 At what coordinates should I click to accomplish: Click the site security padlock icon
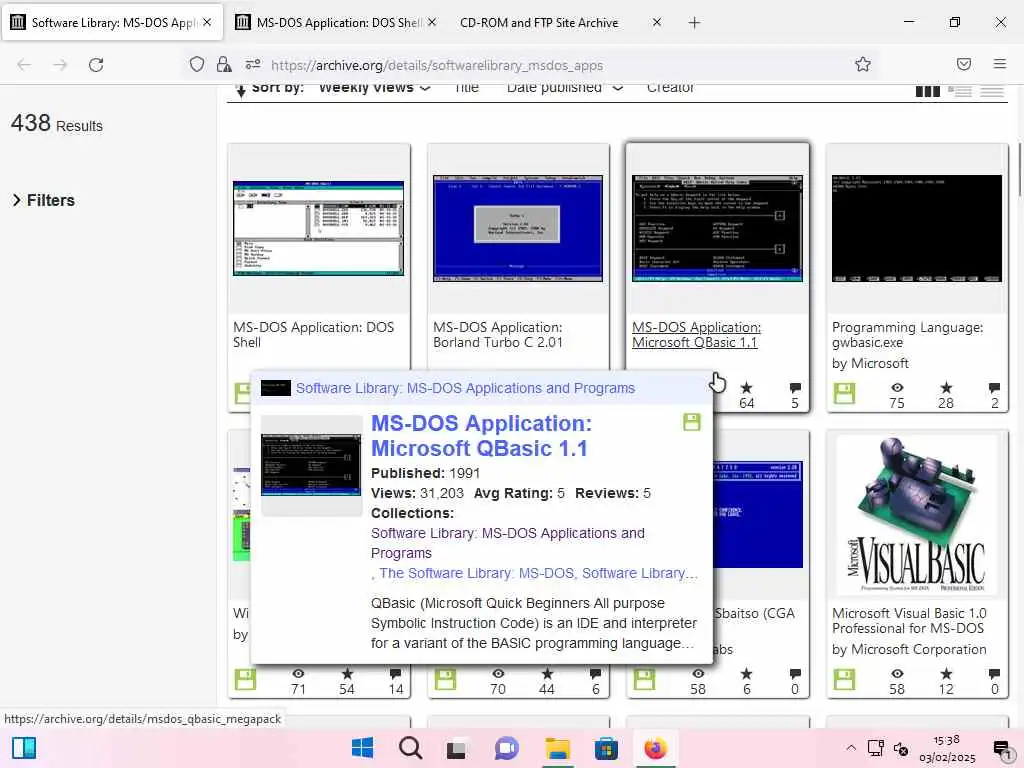coord(224,64)
